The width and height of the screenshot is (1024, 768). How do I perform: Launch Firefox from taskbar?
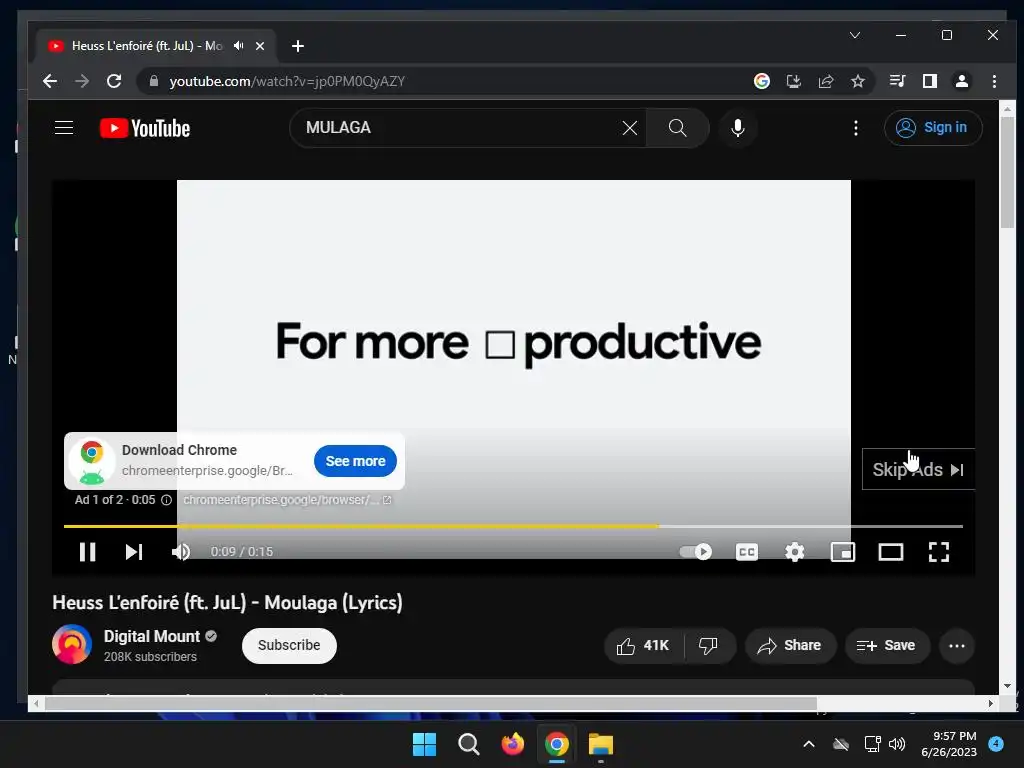coord(513,744)
